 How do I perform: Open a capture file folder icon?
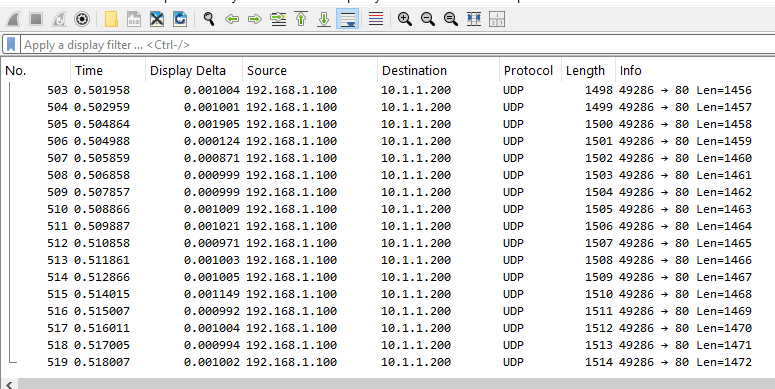coord(111,19)
